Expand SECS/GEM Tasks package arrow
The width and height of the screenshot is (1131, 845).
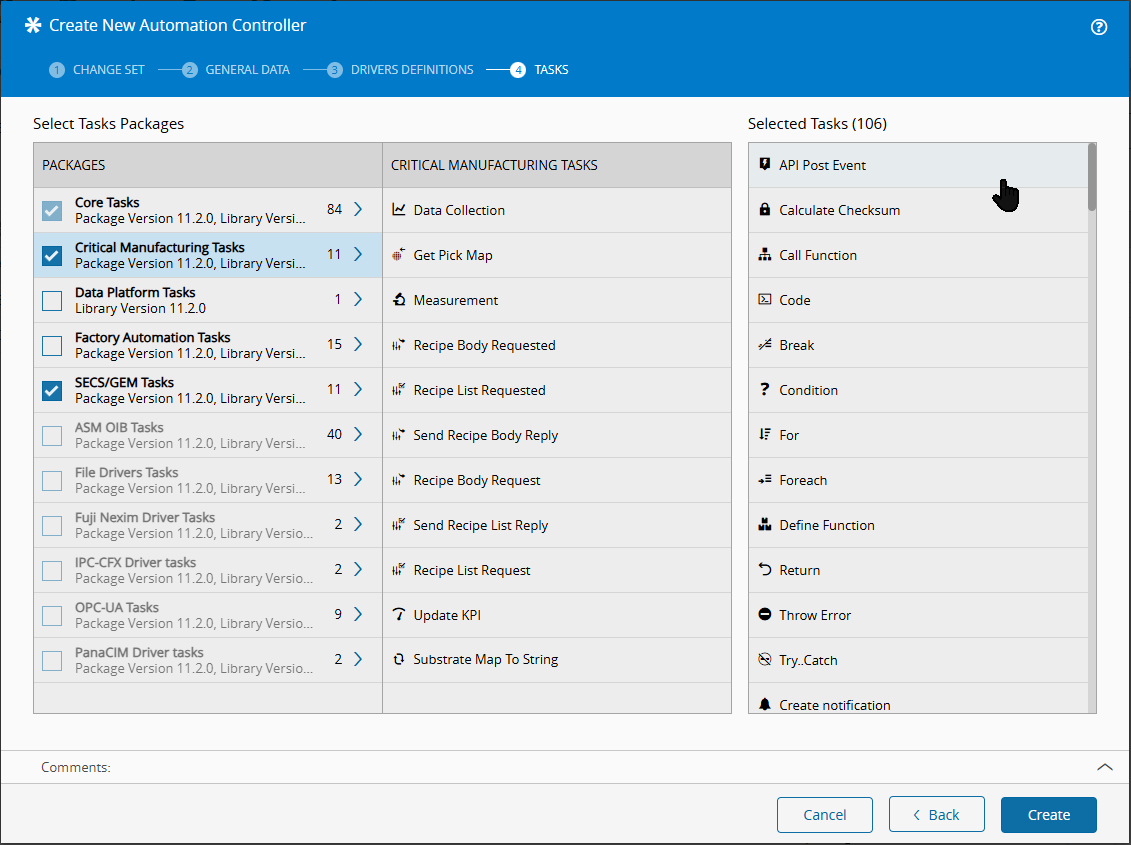tap(358, 390)
